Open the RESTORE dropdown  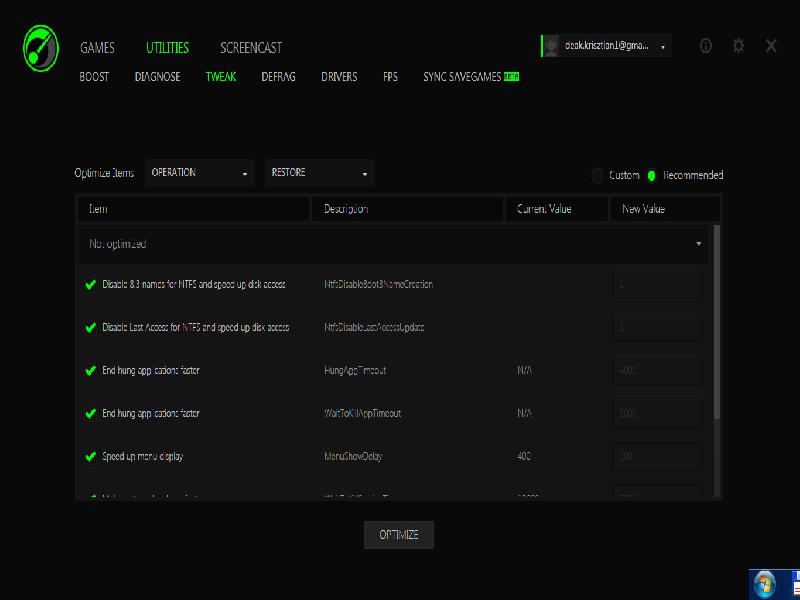[x=319, y=173]
